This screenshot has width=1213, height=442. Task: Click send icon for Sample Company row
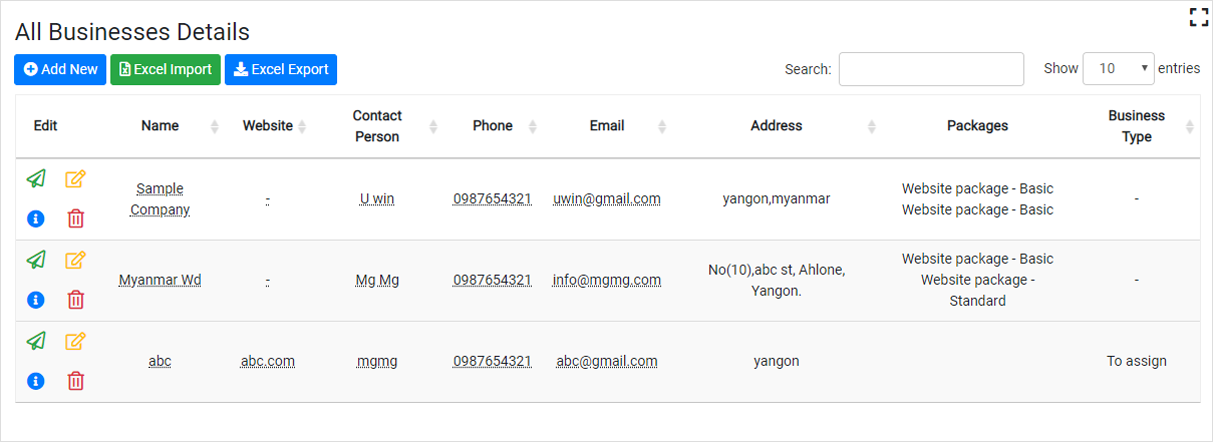[x=36, y=179]
